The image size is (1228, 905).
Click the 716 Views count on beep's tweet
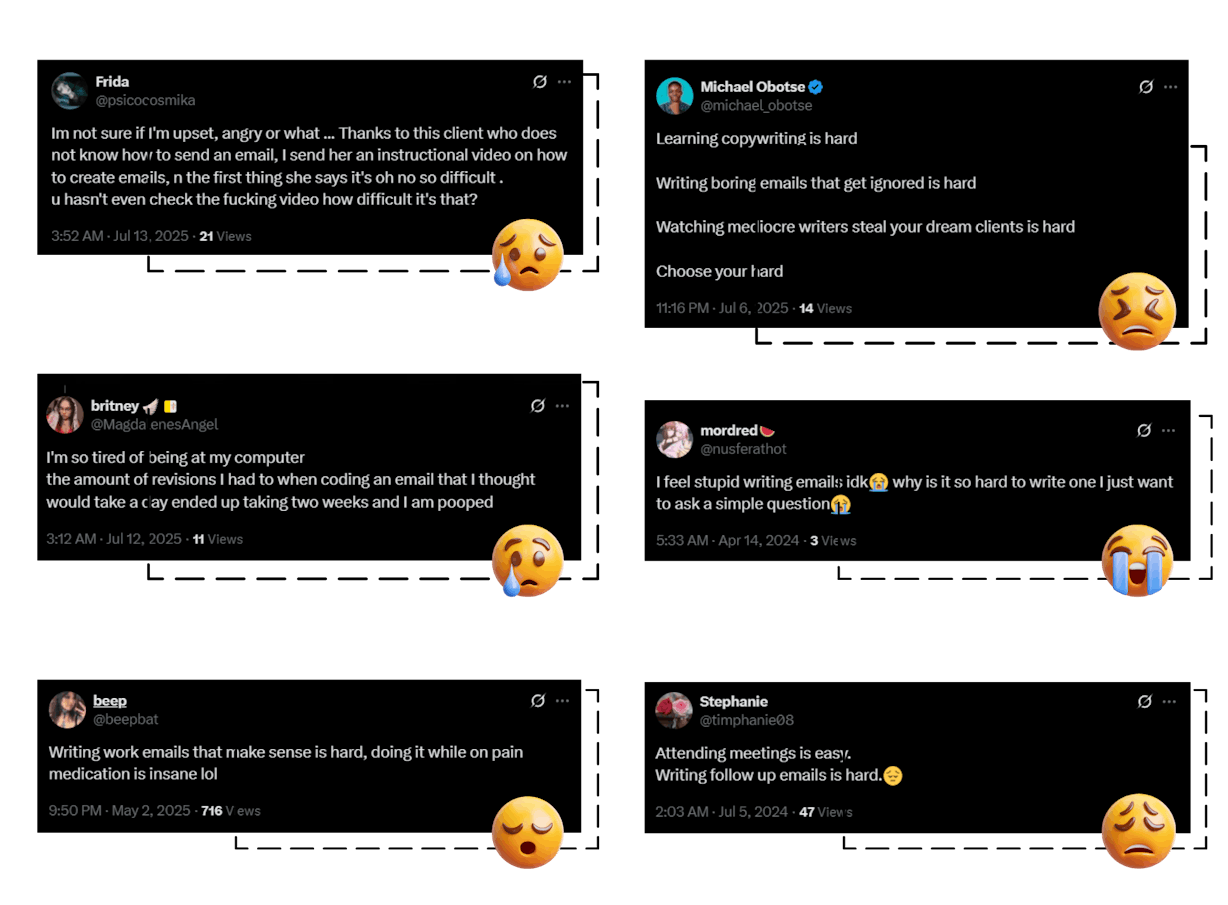tap(230, 811)
